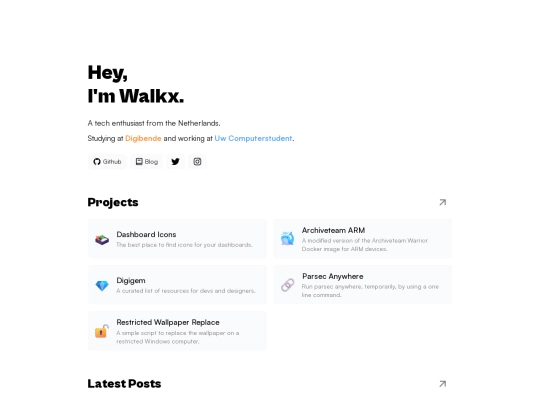
Task: Click the Digigem blue gem icon
Action: pyautogui.click(x=102, y=285)
